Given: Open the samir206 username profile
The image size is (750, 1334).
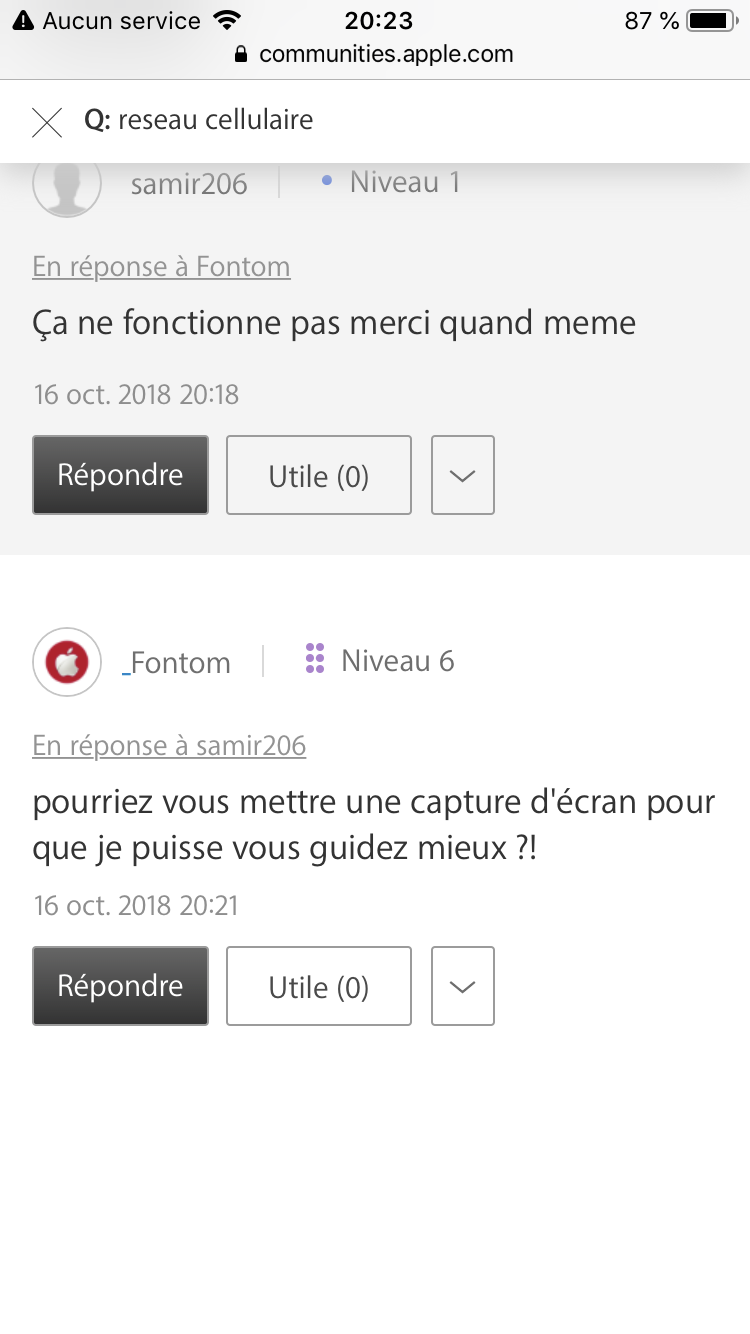Looking at the screenshot, I should tap(189, 184).
